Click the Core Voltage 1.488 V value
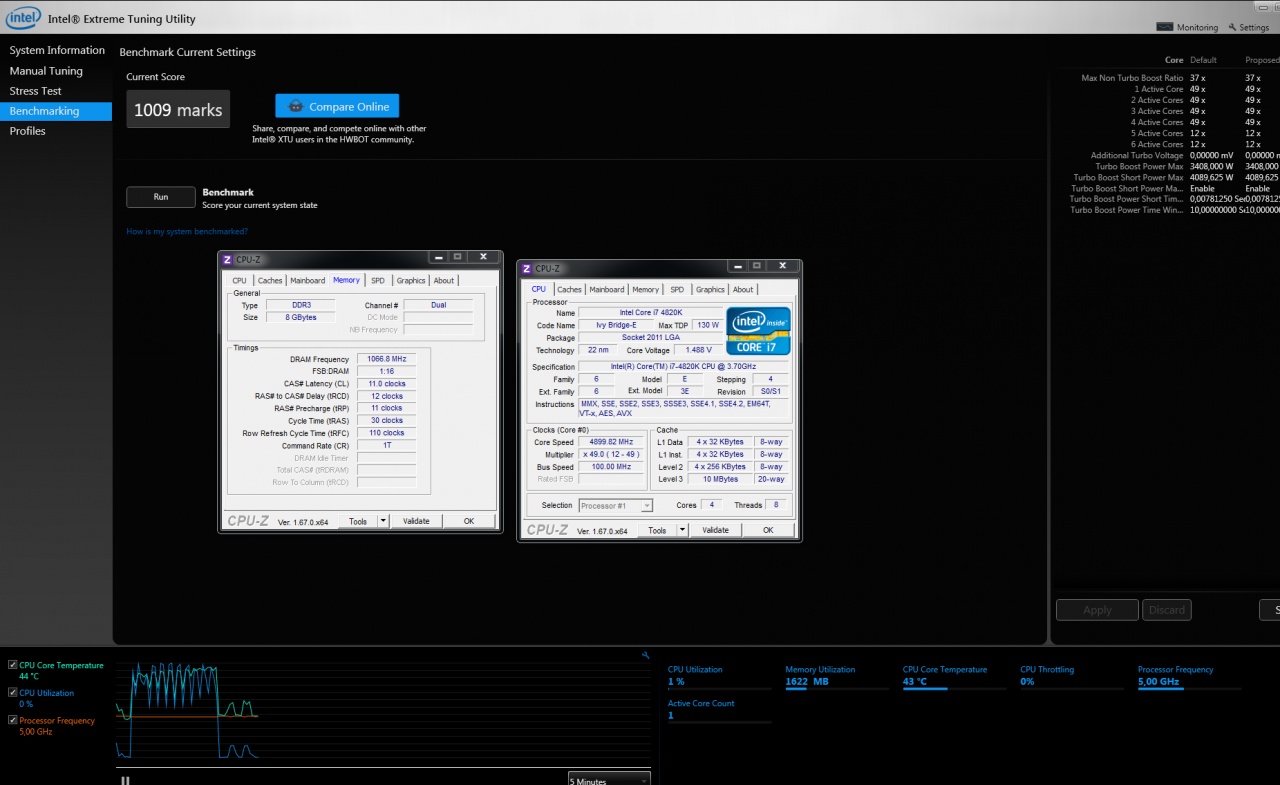Screen dimensions: 1280x785 [x=699, y=350]
